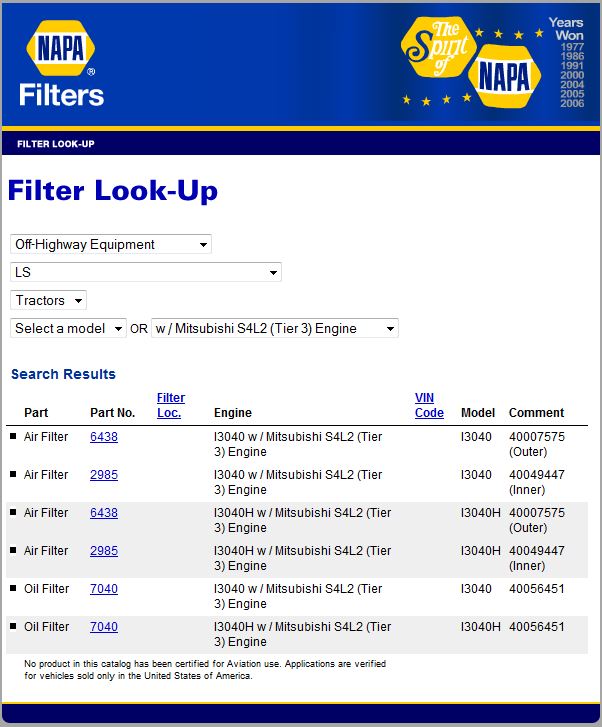Click the FILTER LOOK-UP navigation item
Viewport: 602px width, 727px height.
(56, 144)
